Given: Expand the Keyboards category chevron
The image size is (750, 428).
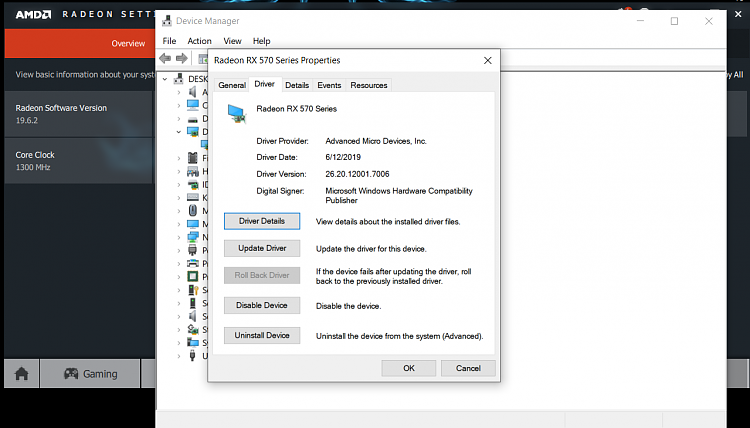Looking at the screenshot, I should pos(179,198).
